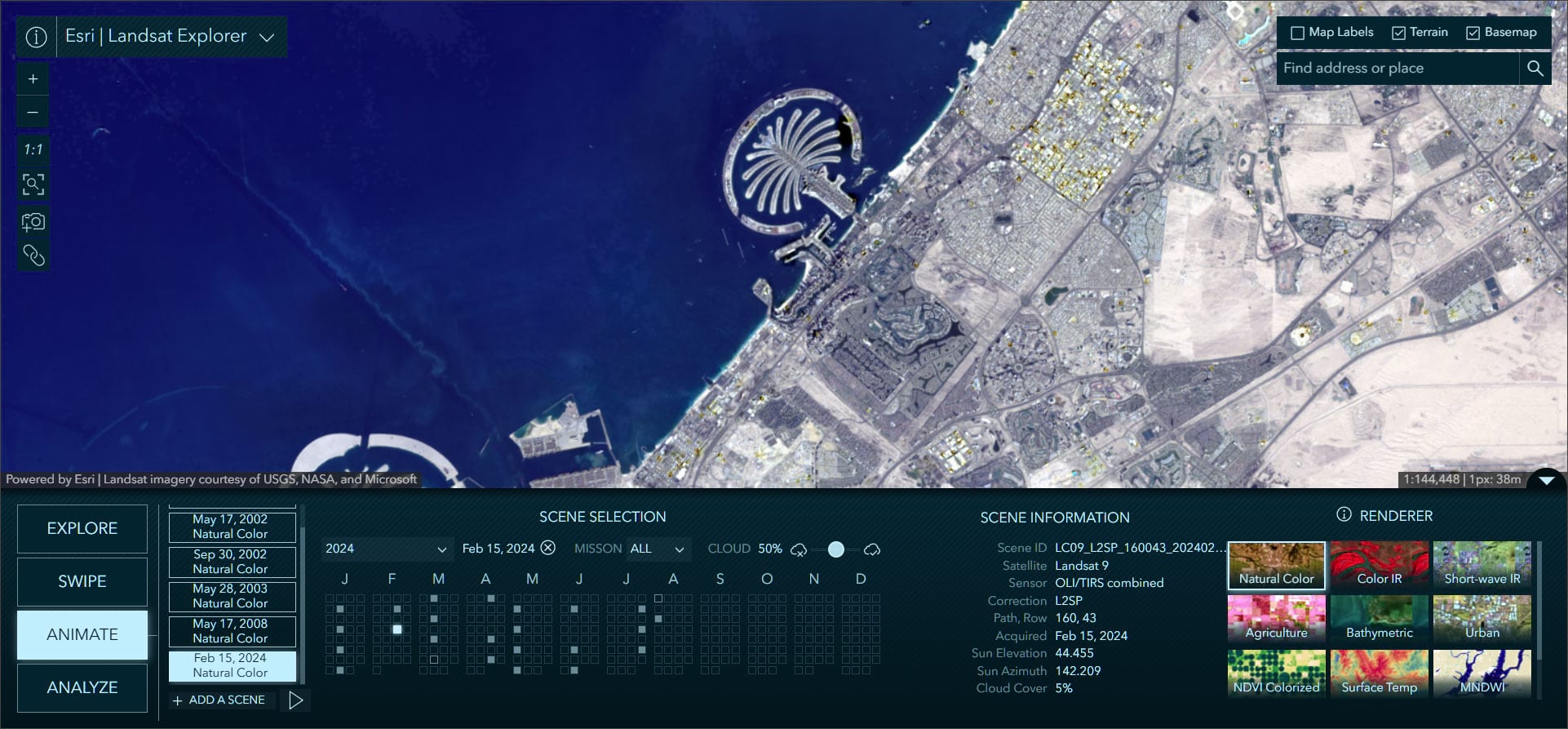1568x729 pixels.
Task: Capture a map screenshot
Action: pyautogui.click(x=33, y=221)
